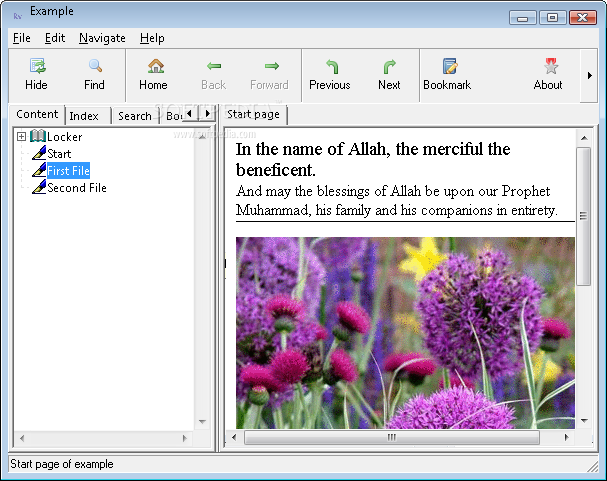Click the Second File pen icon
The width and height of the screenshot is (607, 481).
coord(39,187)
